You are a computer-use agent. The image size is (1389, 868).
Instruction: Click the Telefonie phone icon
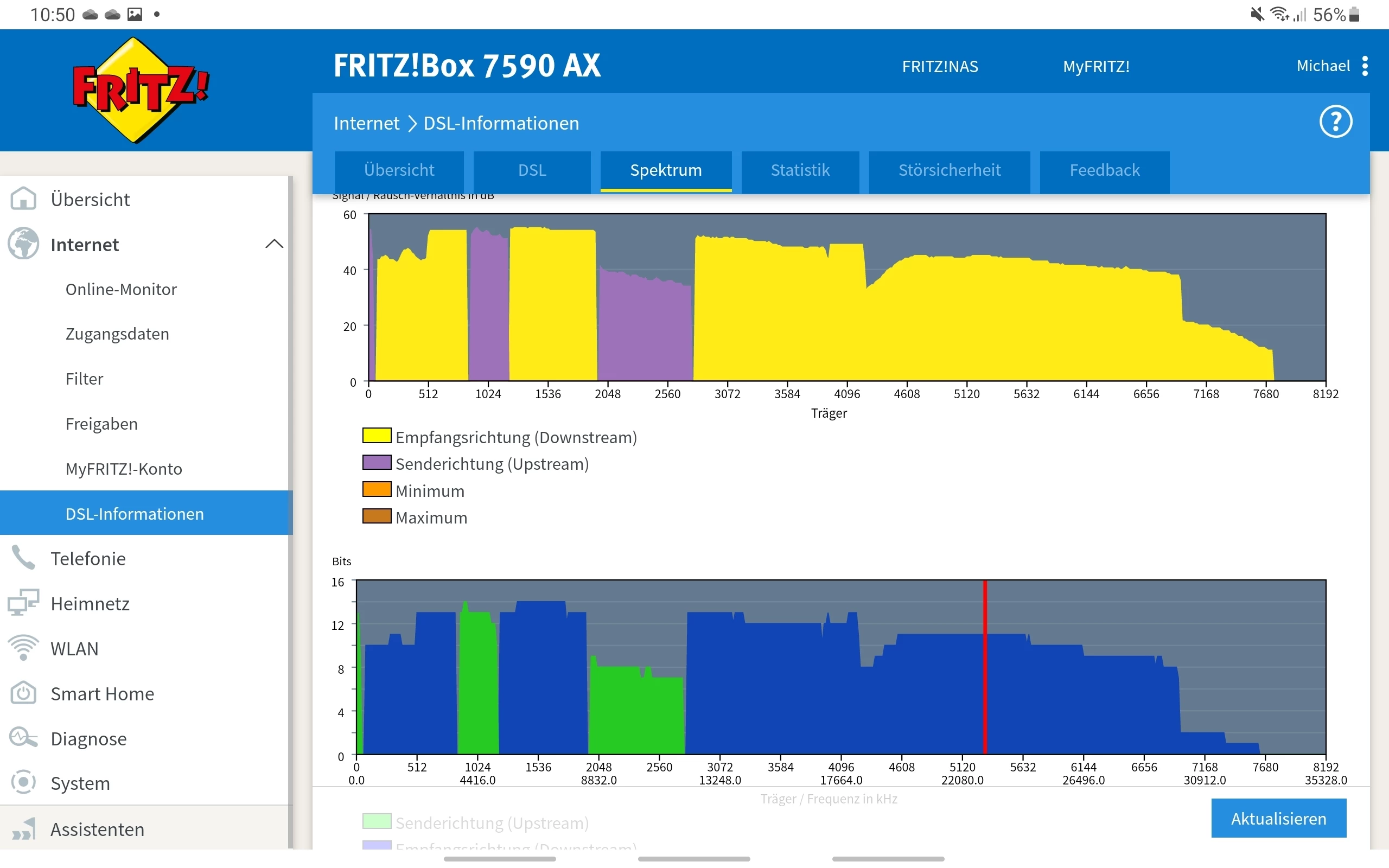point(23,558)
